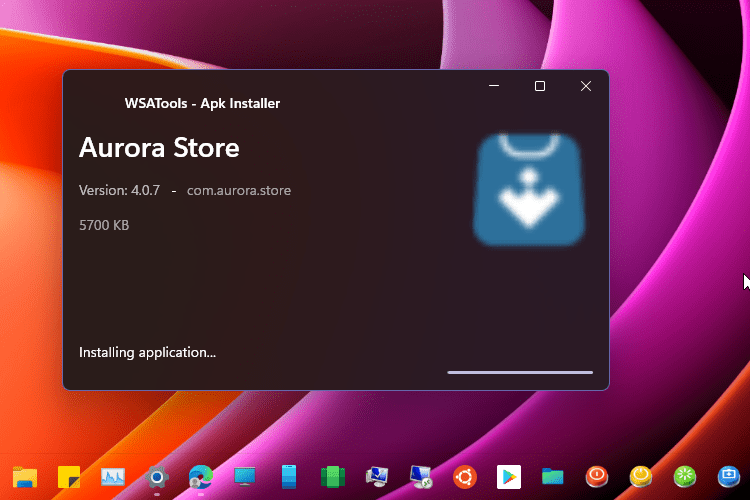Image resolution: width=750 pixels, height=500 pixels.
Task: Open the green Android subsystem taskbar icon
Action: [x=333, y=477]
